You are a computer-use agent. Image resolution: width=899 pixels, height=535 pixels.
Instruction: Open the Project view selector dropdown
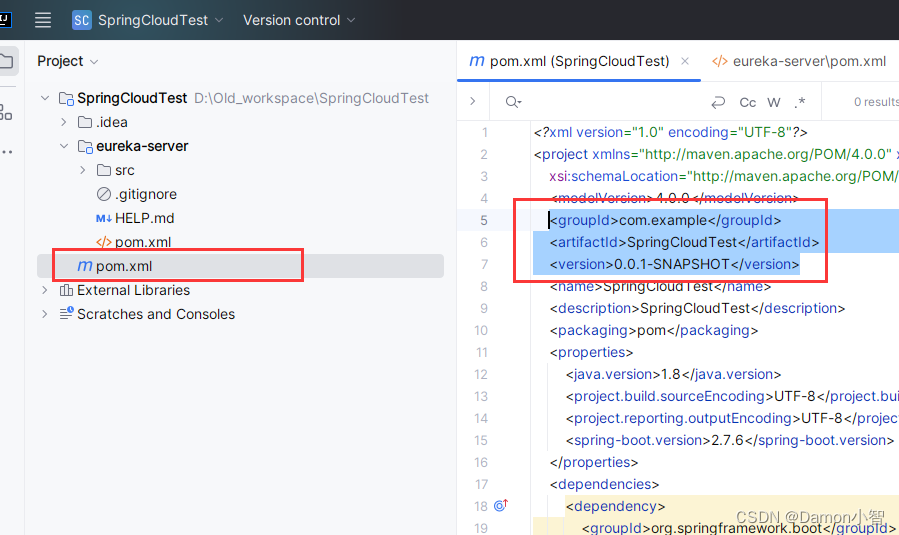coord(68,61)
